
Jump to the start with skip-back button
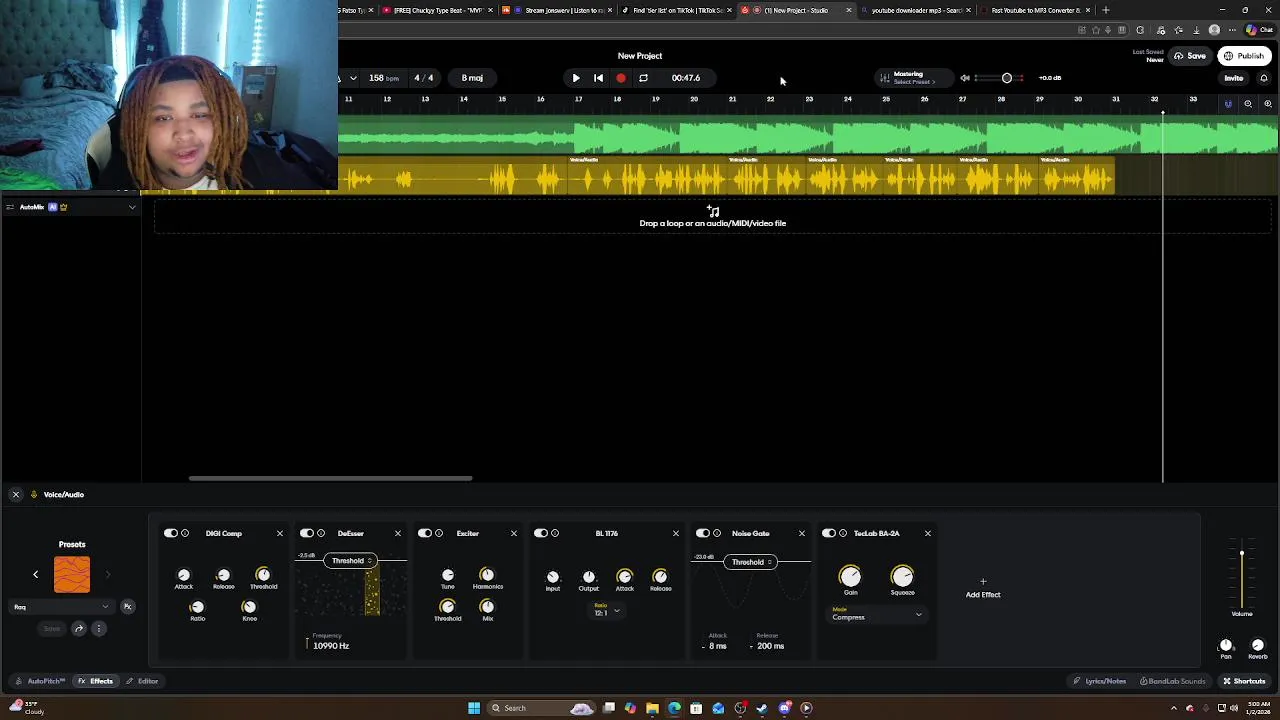tap(598, 78)
